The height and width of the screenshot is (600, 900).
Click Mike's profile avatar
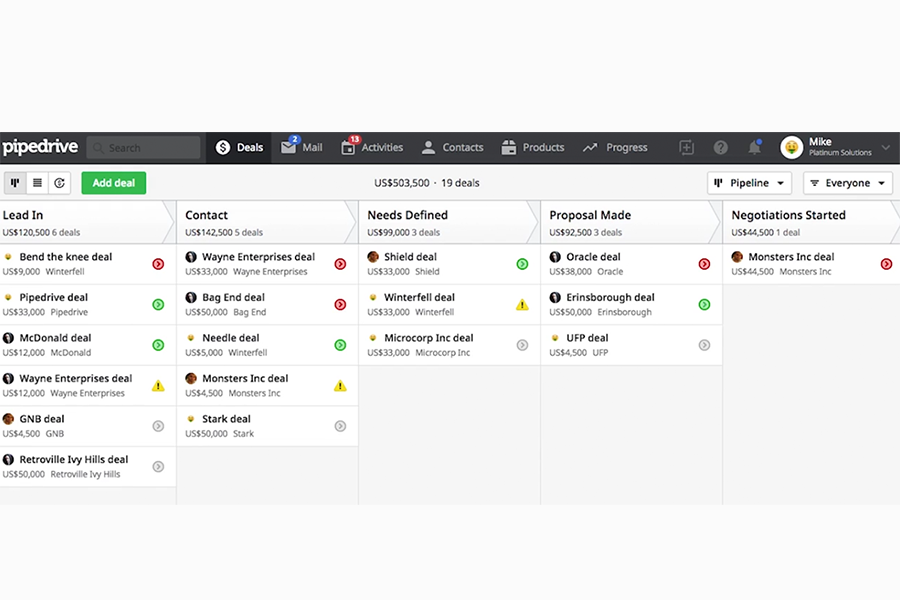click(791, 148)
